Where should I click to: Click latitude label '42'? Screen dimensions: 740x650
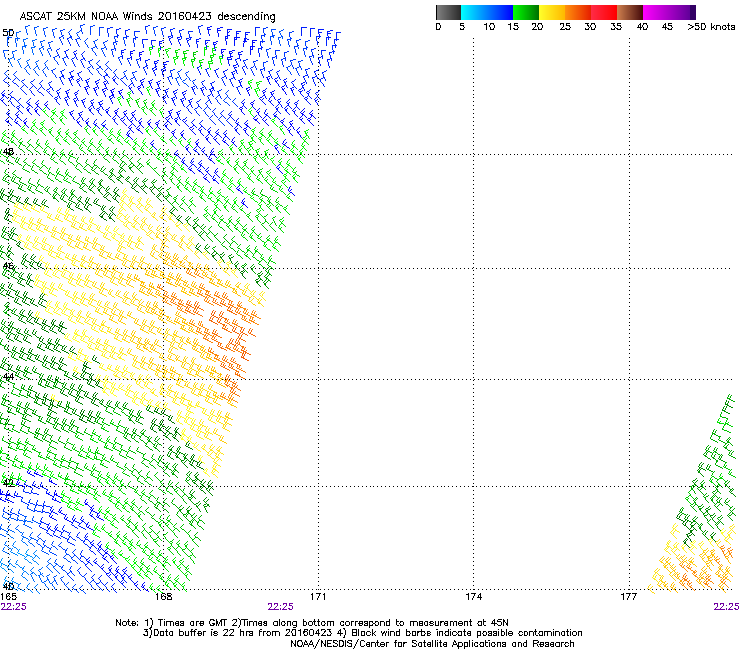click(x=8, y=483)
